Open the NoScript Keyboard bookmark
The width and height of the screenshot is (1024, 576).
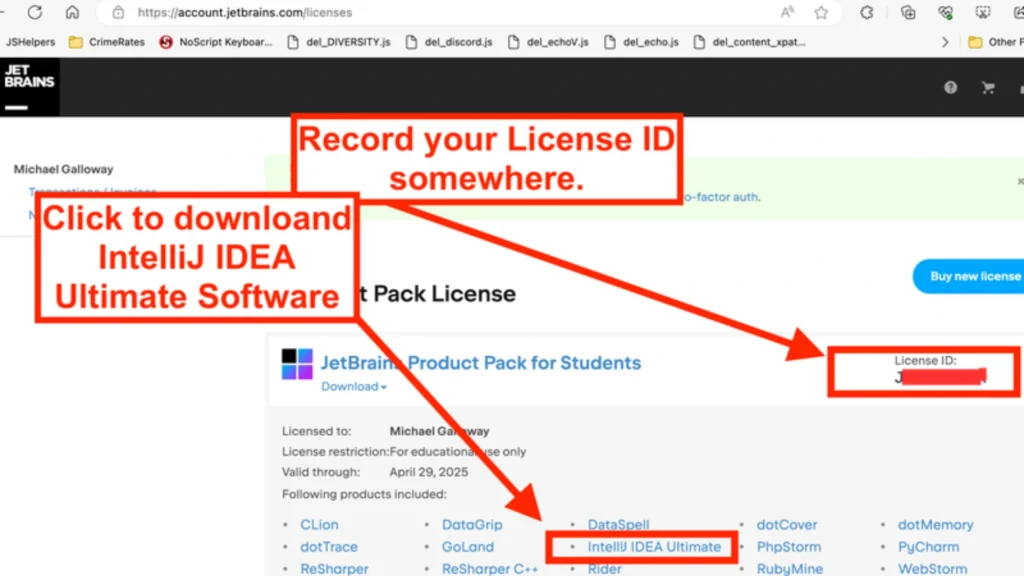coord(216,42)
